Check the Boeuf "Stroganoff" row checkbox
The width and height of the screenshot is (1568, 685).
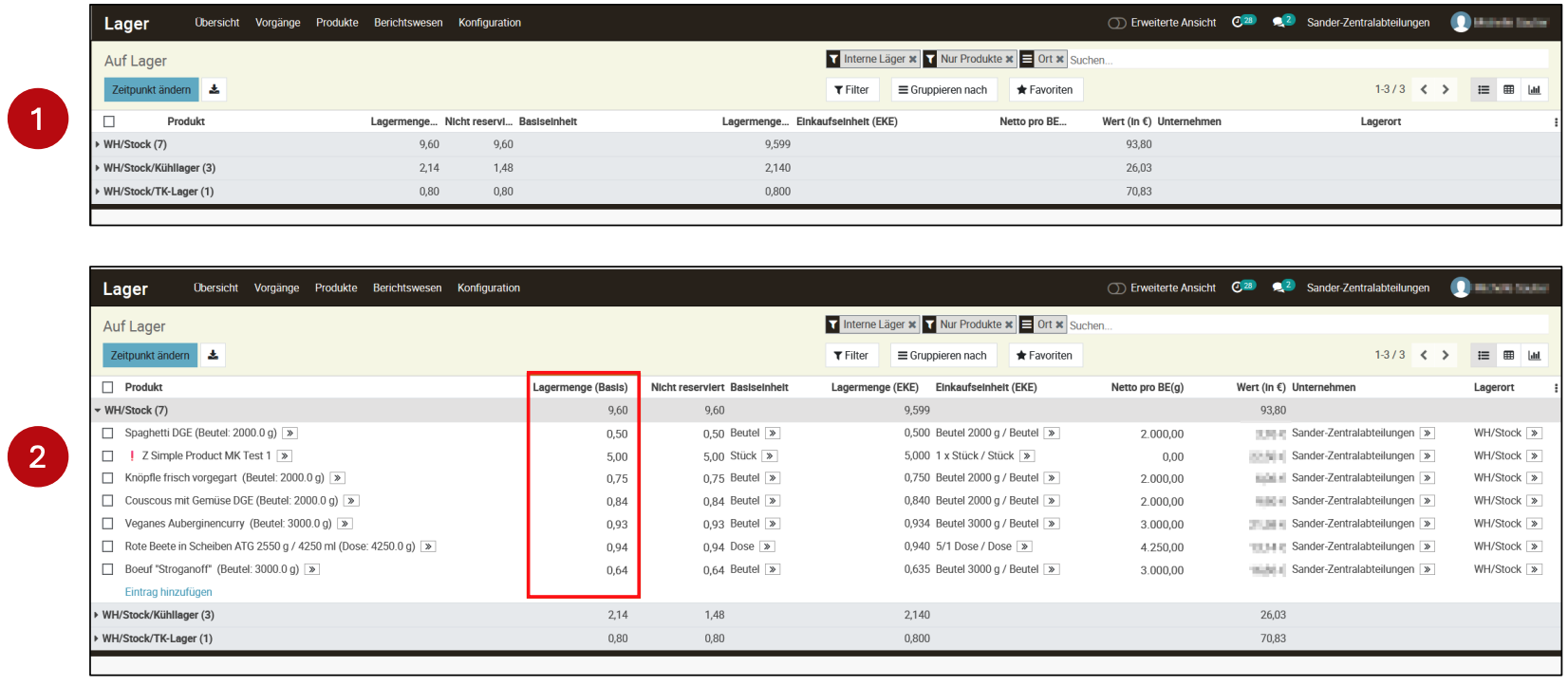pyautogui.click(x=108, y=569)
